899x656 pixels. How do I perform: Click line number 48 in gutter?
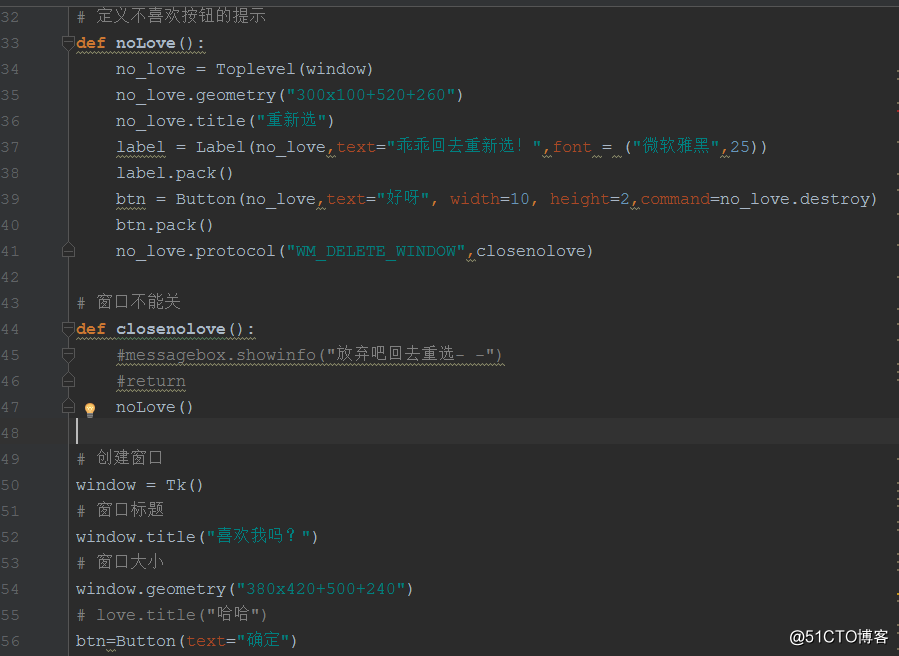[10, 434]
